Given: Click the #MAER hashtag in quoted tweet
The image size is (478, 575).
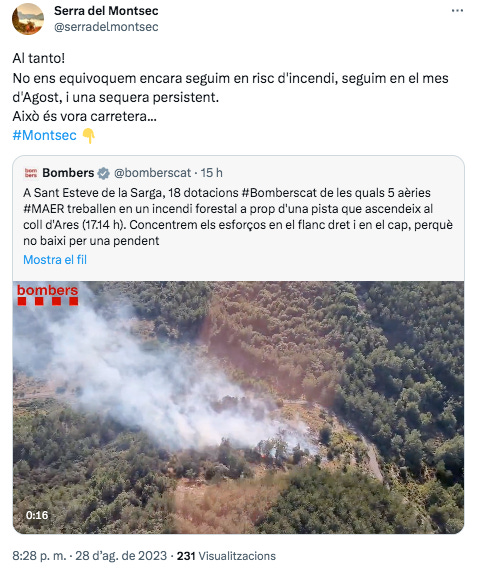Looking at the screenshot, I should [x=44, y=209].
